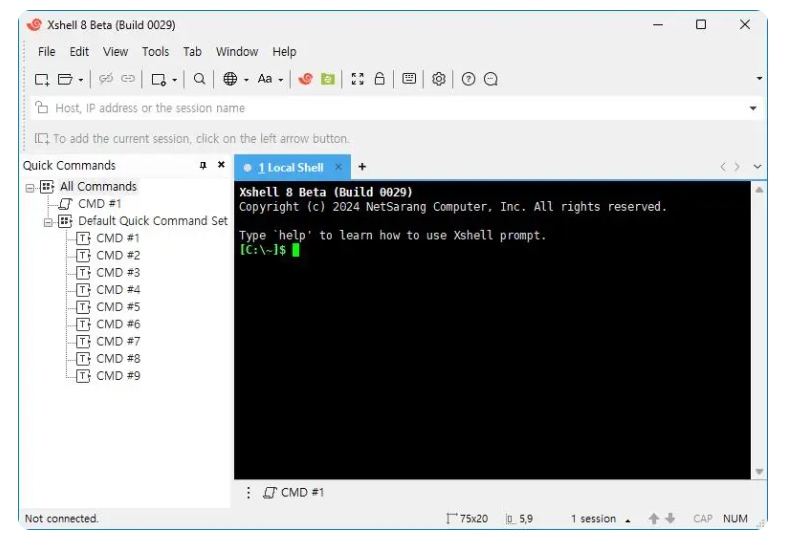Image resolution: width=787 pixels, height=544 pixels.
Task: Open the tab list dropdown chevron
Action: pyautogui.click(x=757, y=167)
